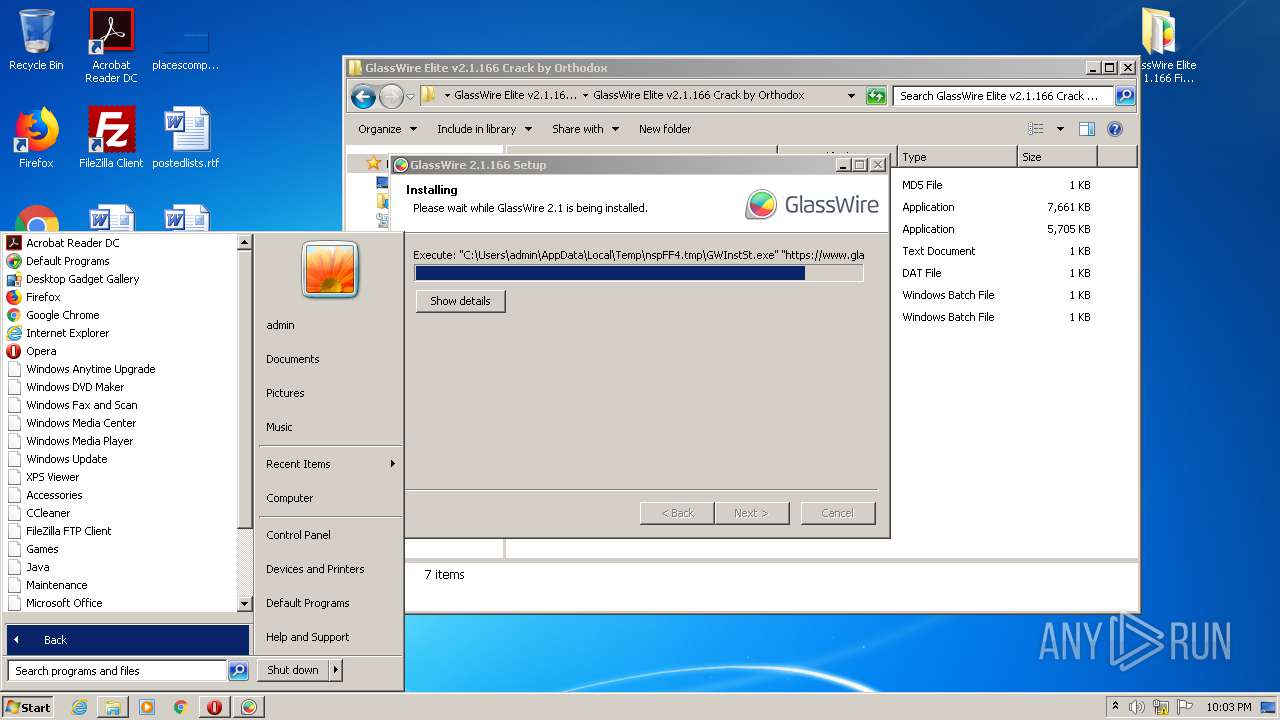
Task: Open Windows Media Player in programs list
Action: [79, 441]
